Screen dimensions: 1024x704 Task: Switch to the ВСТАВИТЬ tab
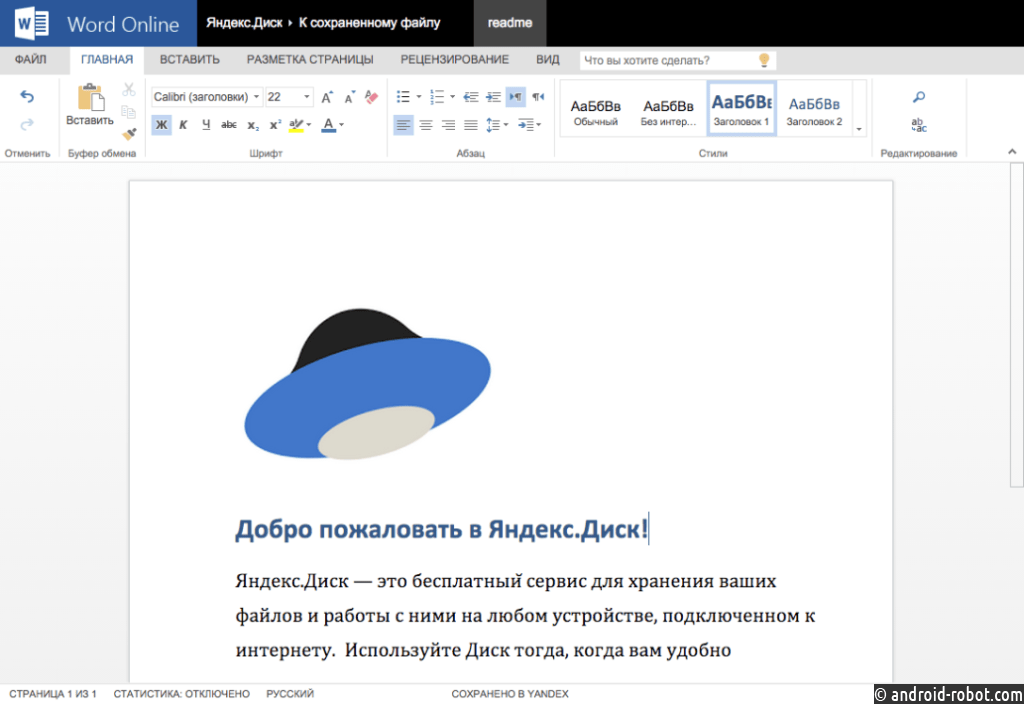click(189, 59)
